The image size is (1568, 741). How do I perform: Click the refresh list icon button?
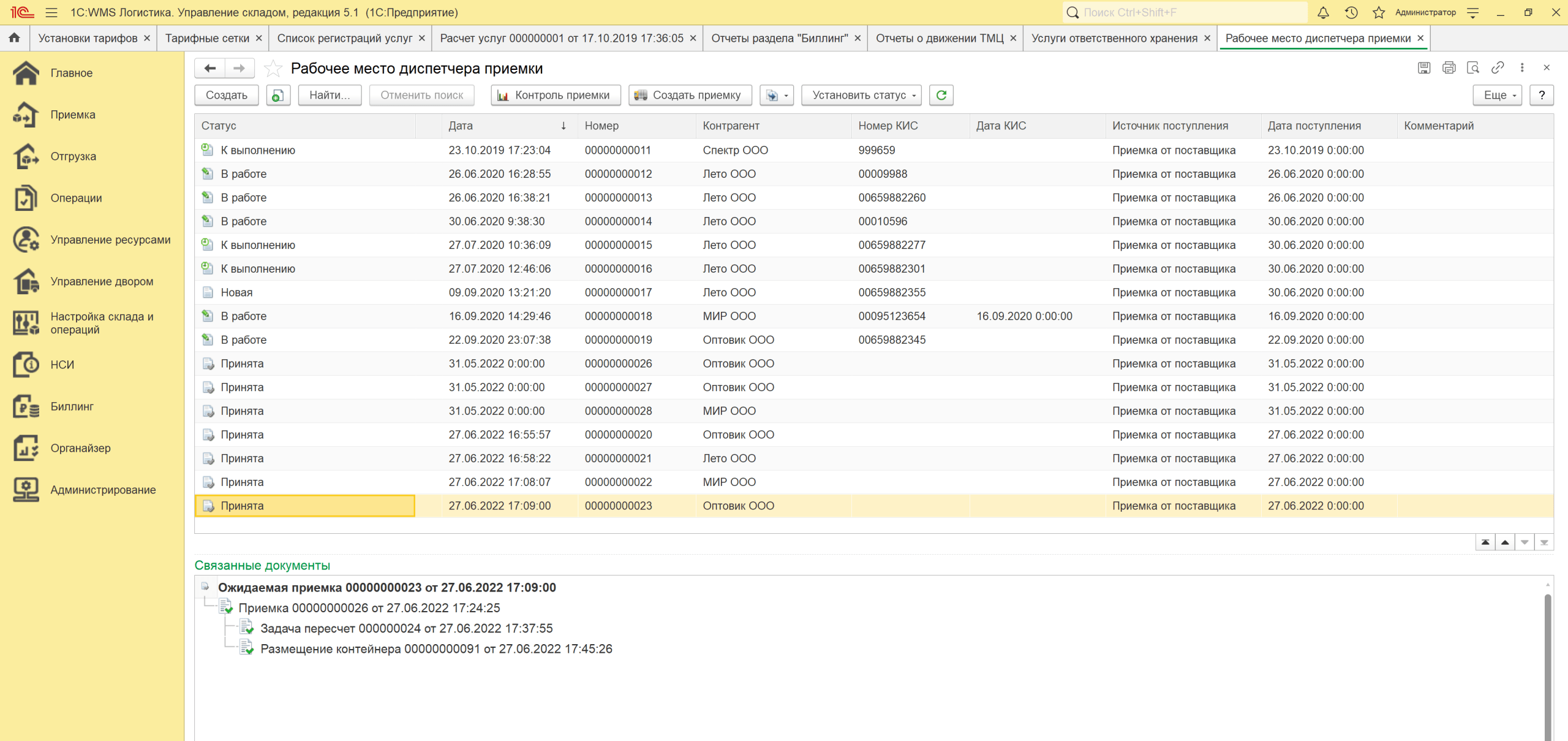tap(941, 95)
